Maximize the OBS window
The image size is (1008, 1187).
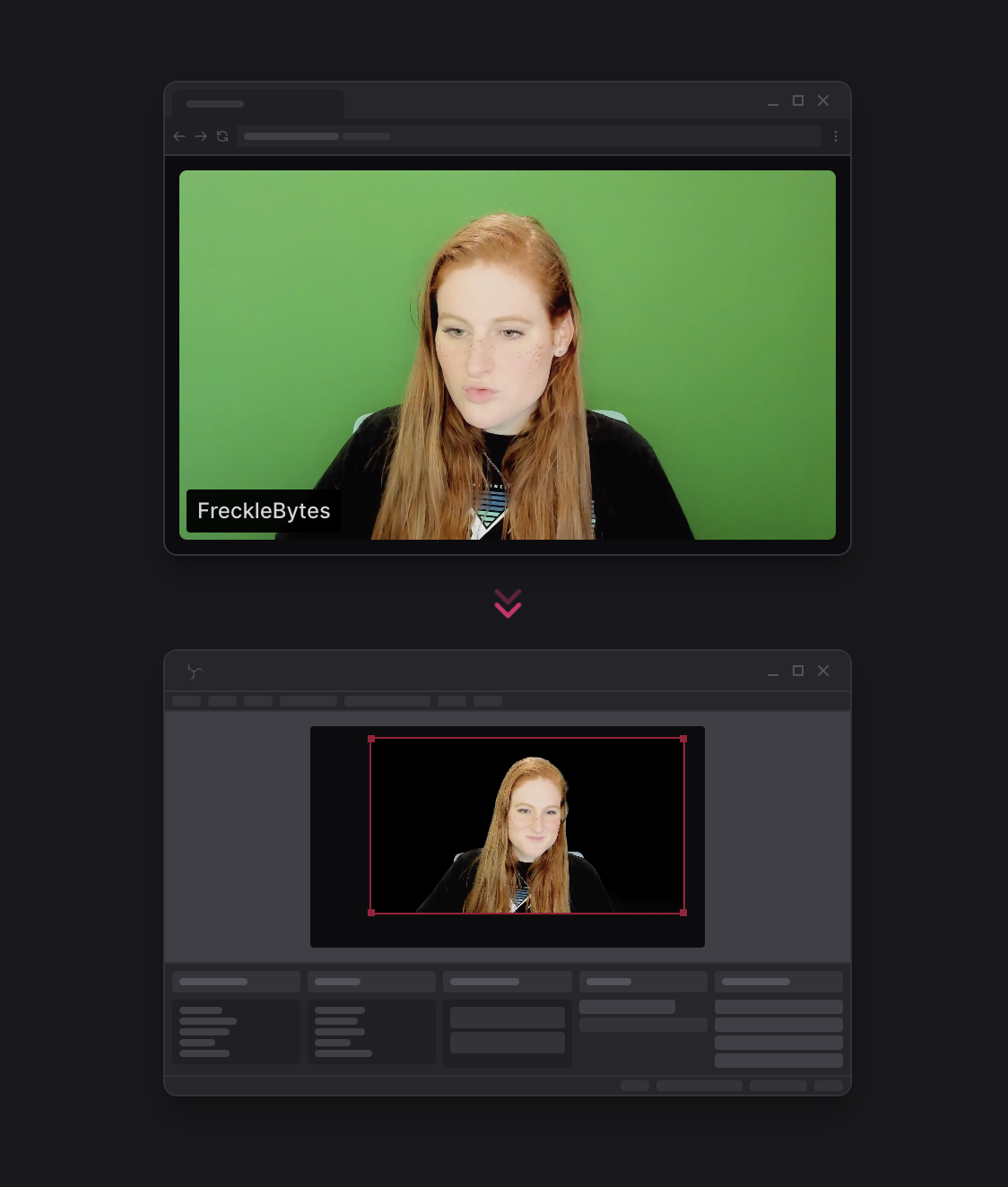point(798,671)
